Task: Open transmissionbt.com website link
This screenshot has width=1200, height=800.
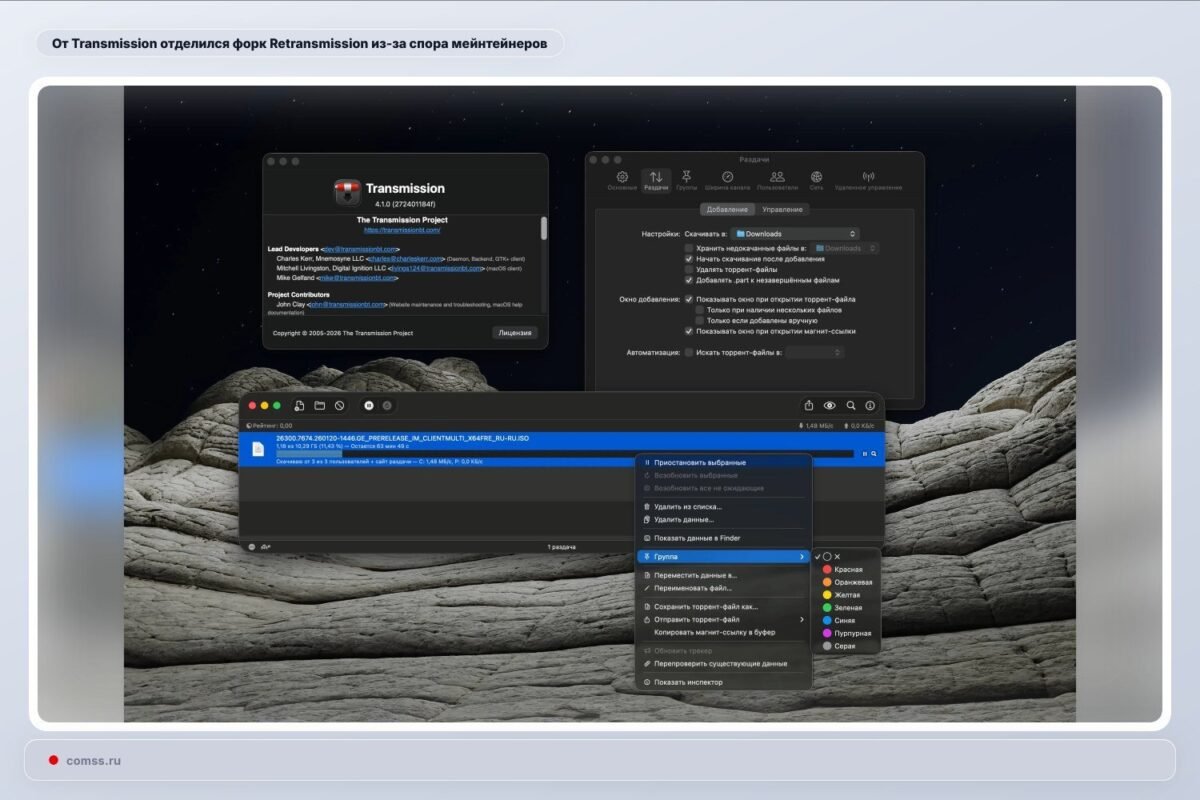Action: [x=402, y=230]
